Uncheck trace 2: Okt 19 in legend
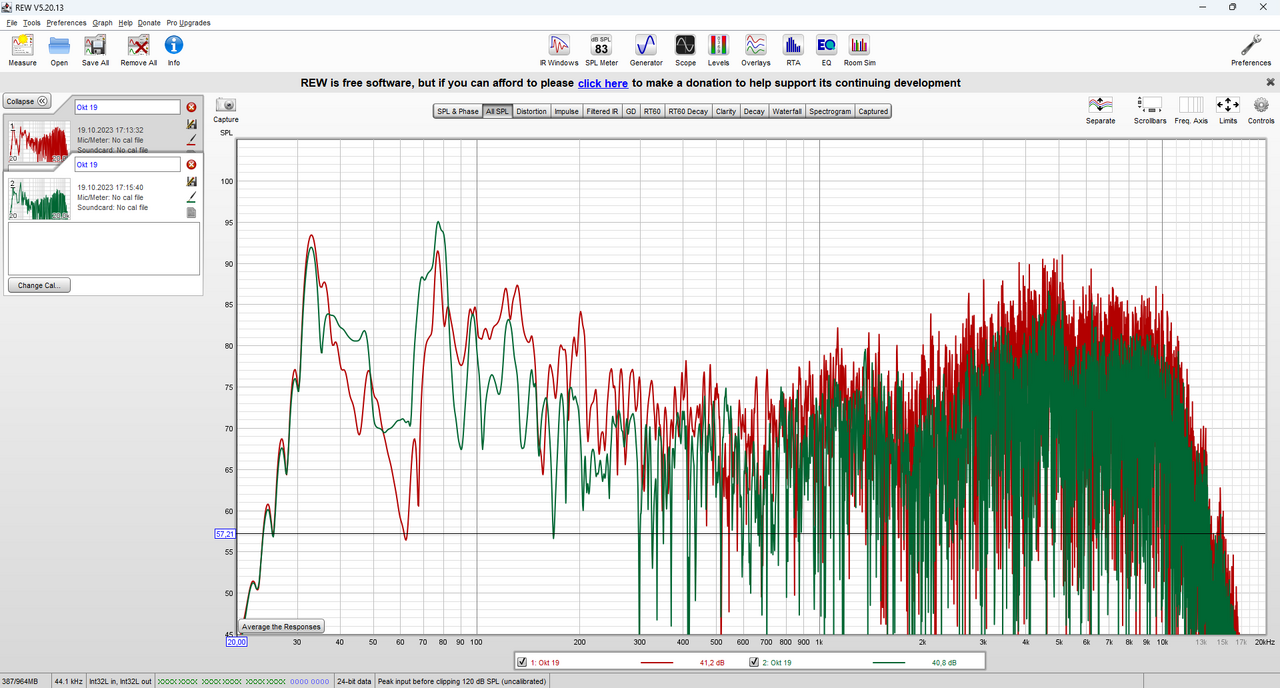Viewport: 1280px width, 688px height. coord(754,662)
